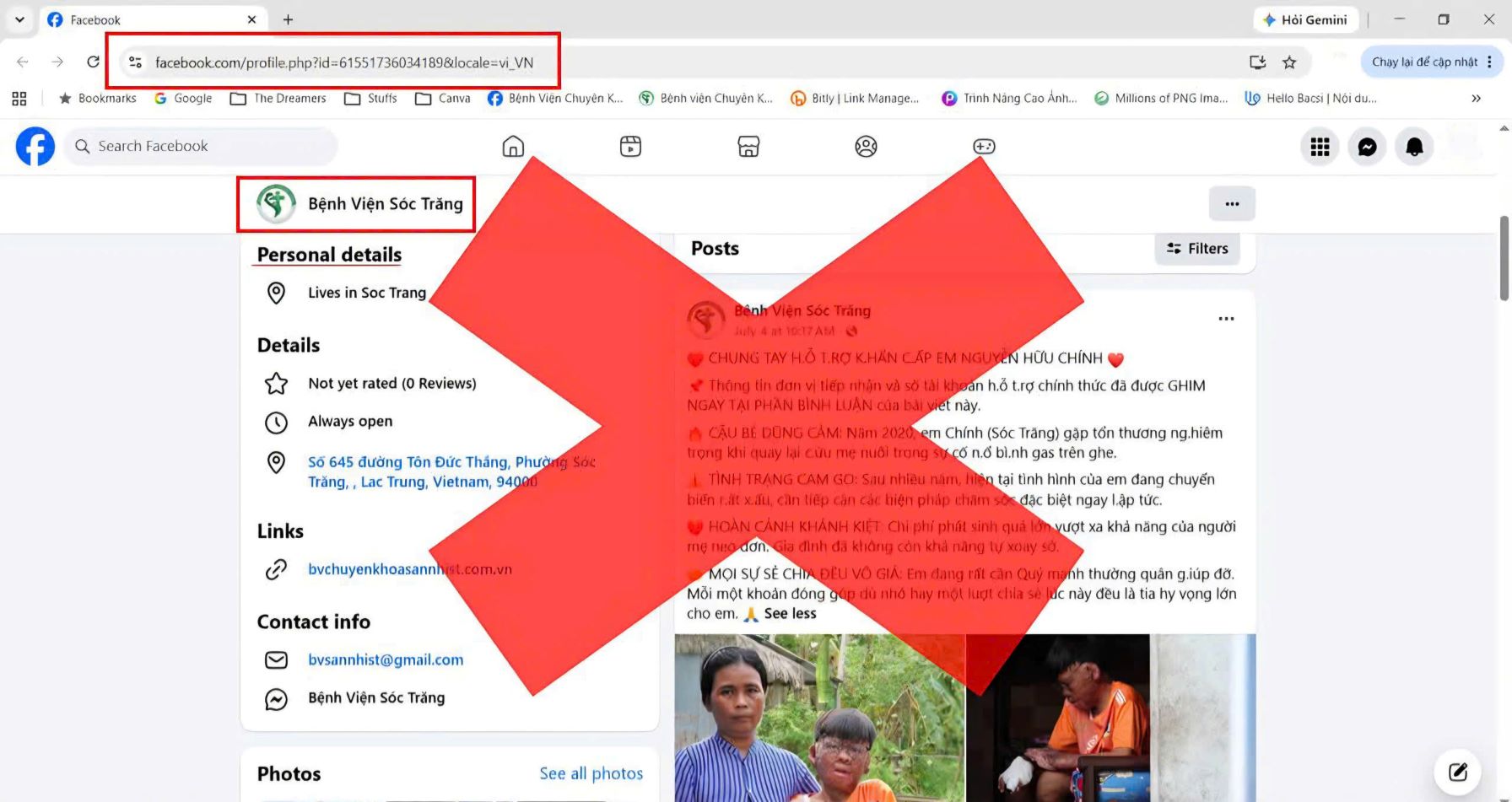Collapse post text with See less

(790, 614)
